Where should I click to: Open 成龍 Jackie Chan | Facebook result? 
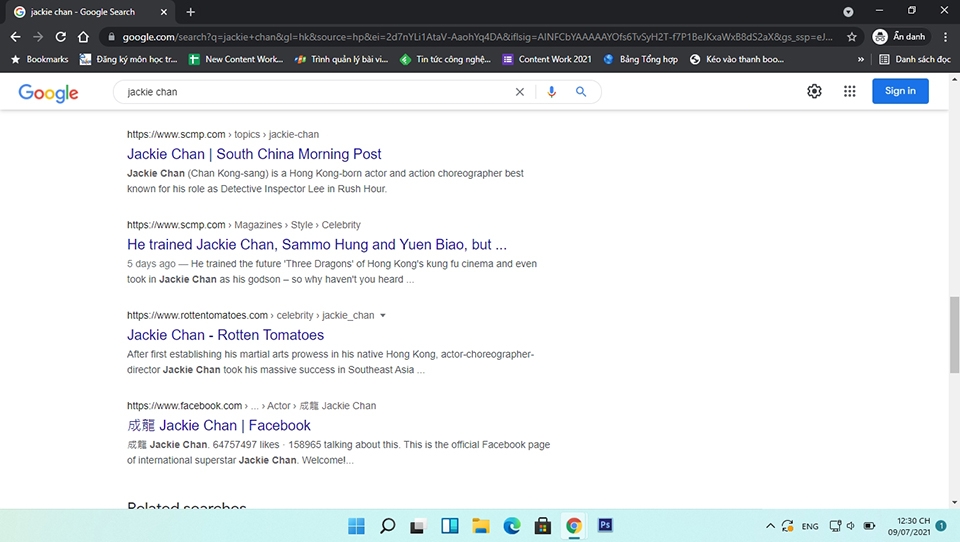pyautogui.click(x=219, y=426)
